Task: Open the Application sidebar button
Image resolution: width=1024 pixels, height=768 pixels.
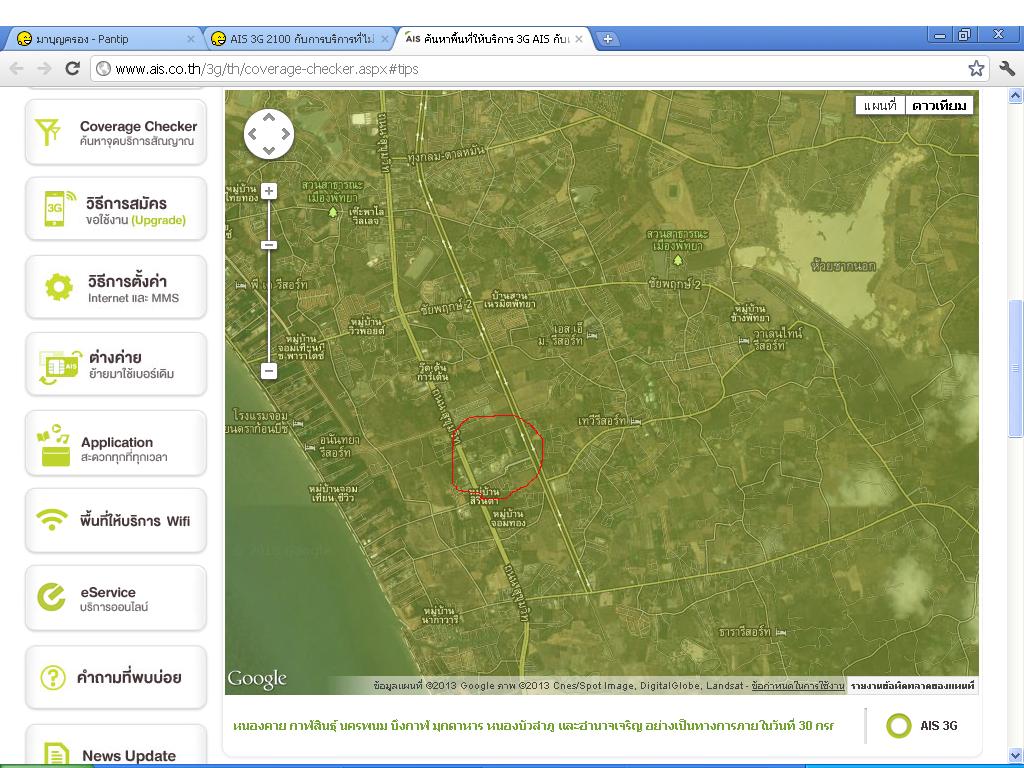Action: (116, 443)
